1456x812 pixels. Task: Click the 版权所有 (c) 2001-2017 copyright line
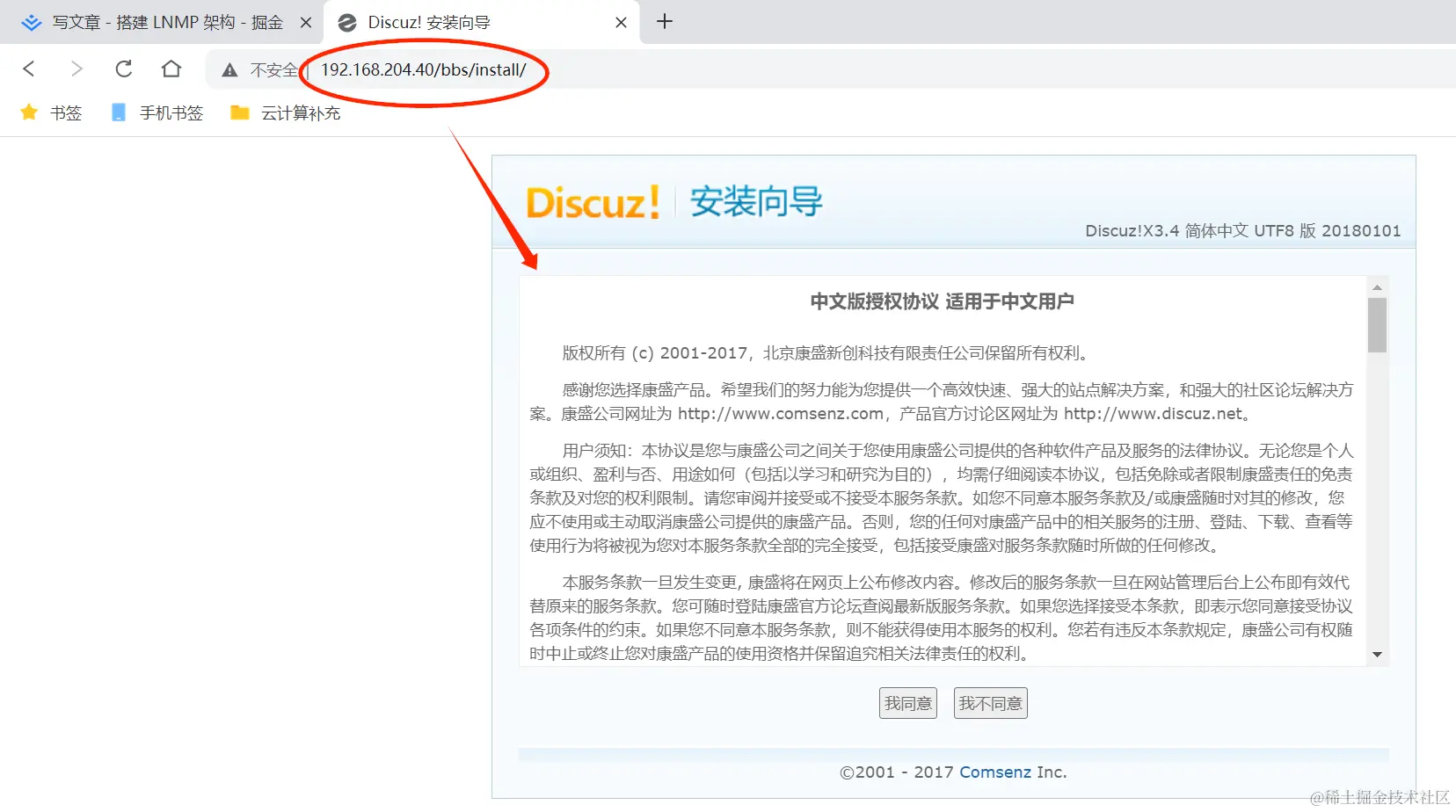click(x=827, y=353)
